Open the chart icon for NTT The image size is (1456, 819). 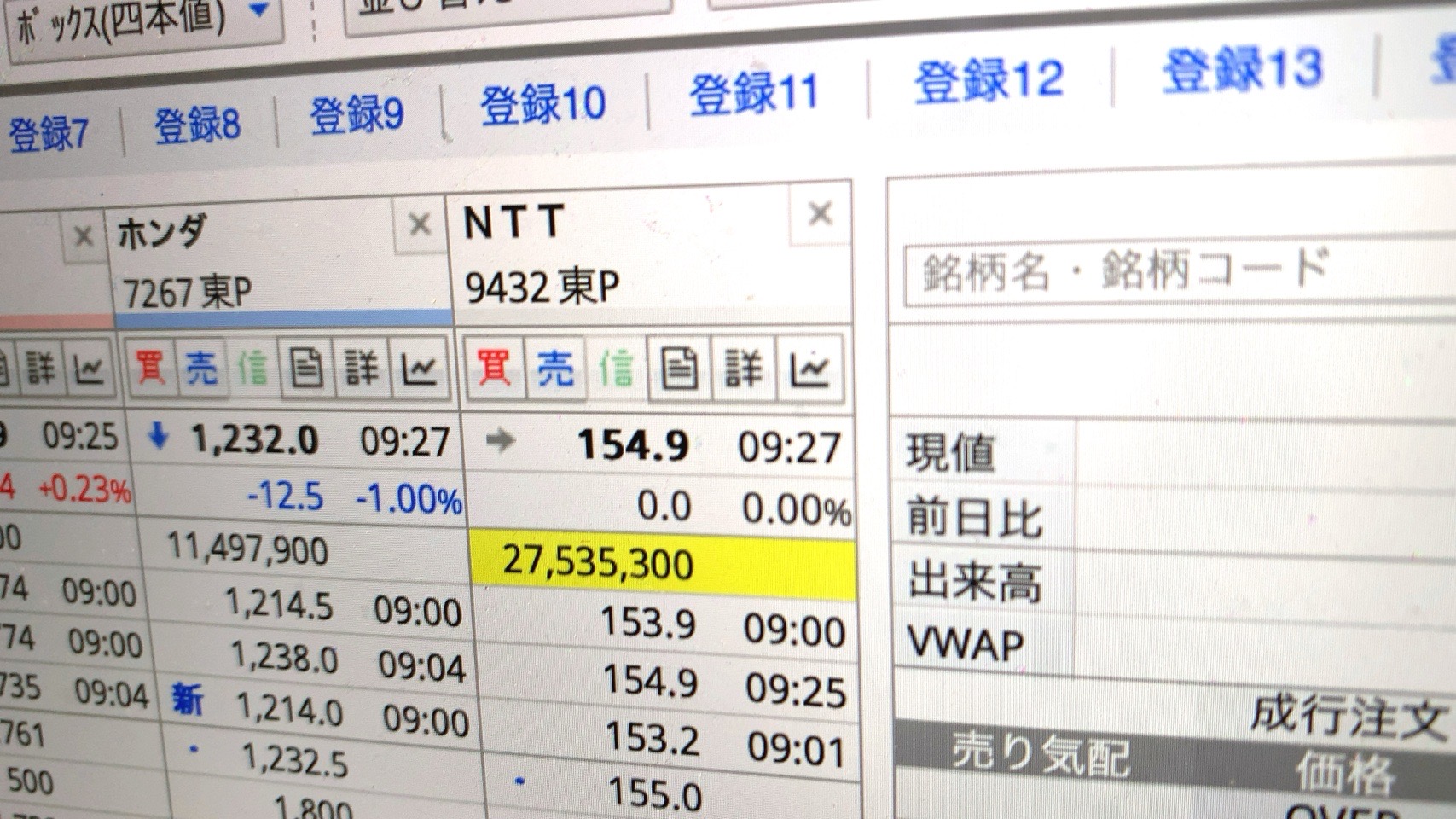[x=809, y=369]
